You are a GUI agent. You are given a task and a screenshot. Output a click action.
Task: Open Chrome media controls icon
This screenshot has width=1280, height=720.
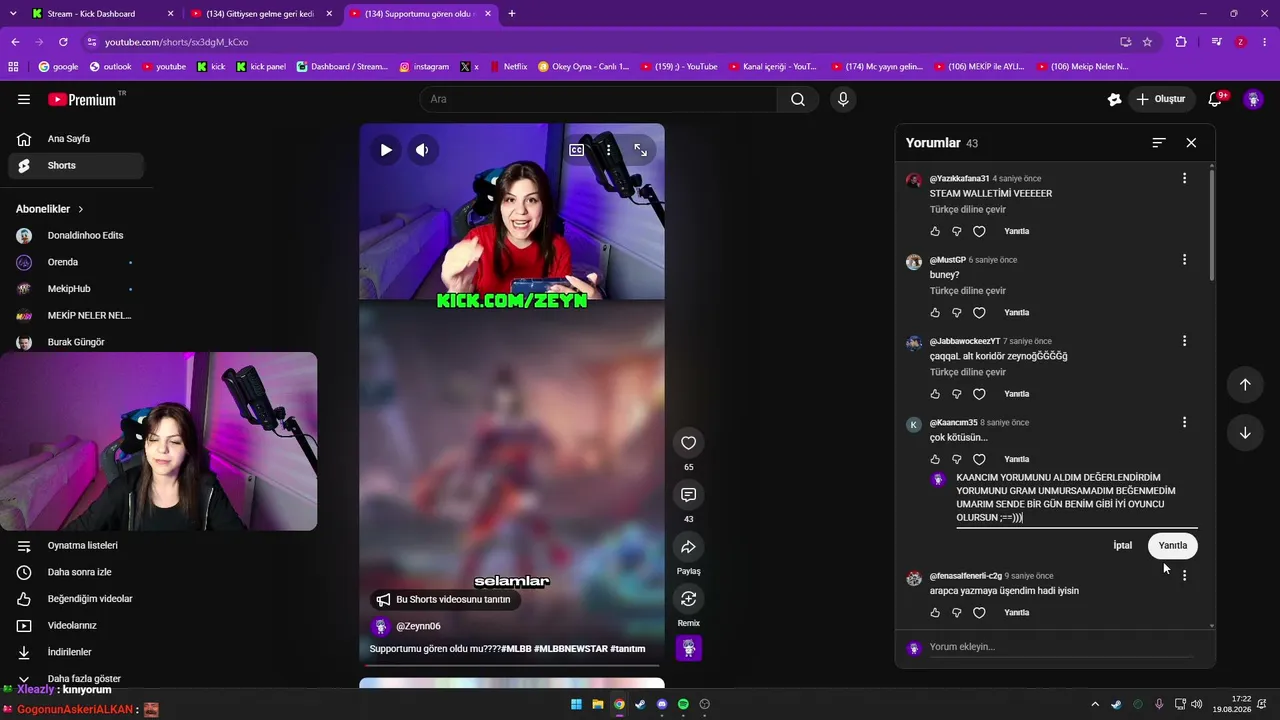(x=1216, y=42)
